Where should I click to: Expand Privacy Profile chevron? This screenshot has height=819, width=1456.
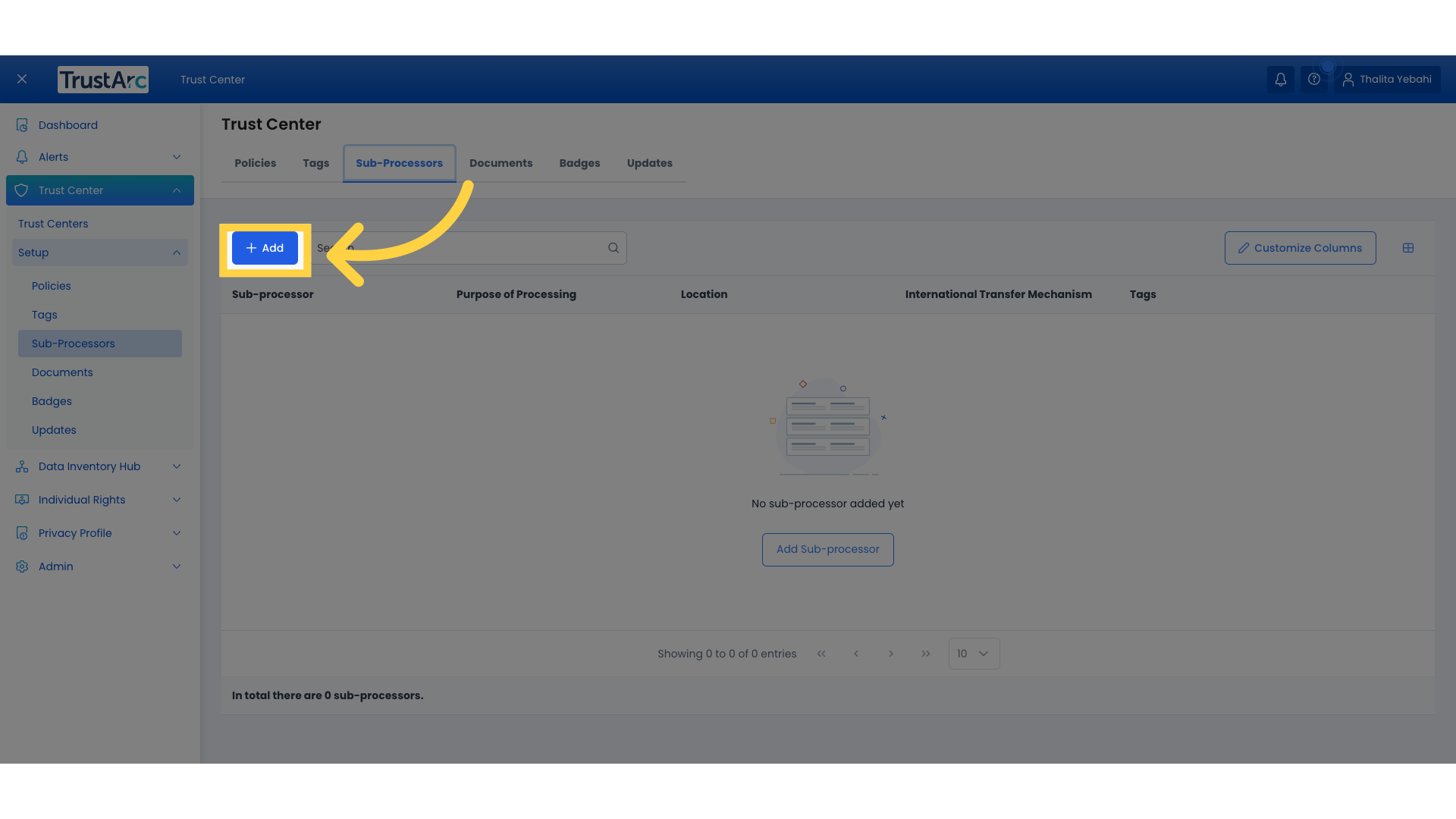pyautogui.click(x=177, y=533)
